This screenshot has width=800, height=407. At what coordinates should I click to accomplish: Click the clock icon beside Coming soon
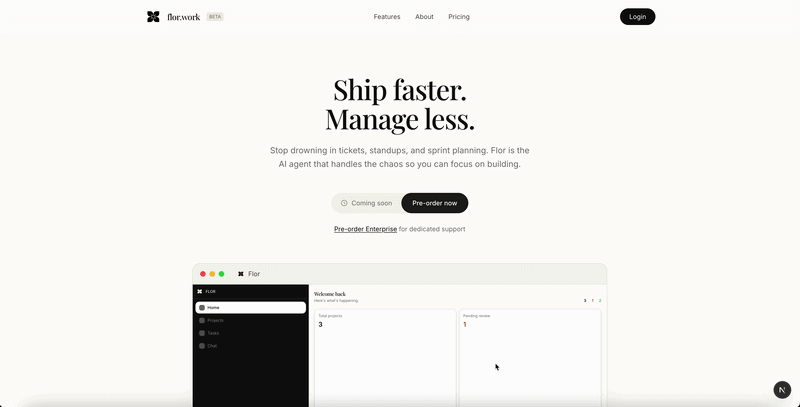[344, 203]
